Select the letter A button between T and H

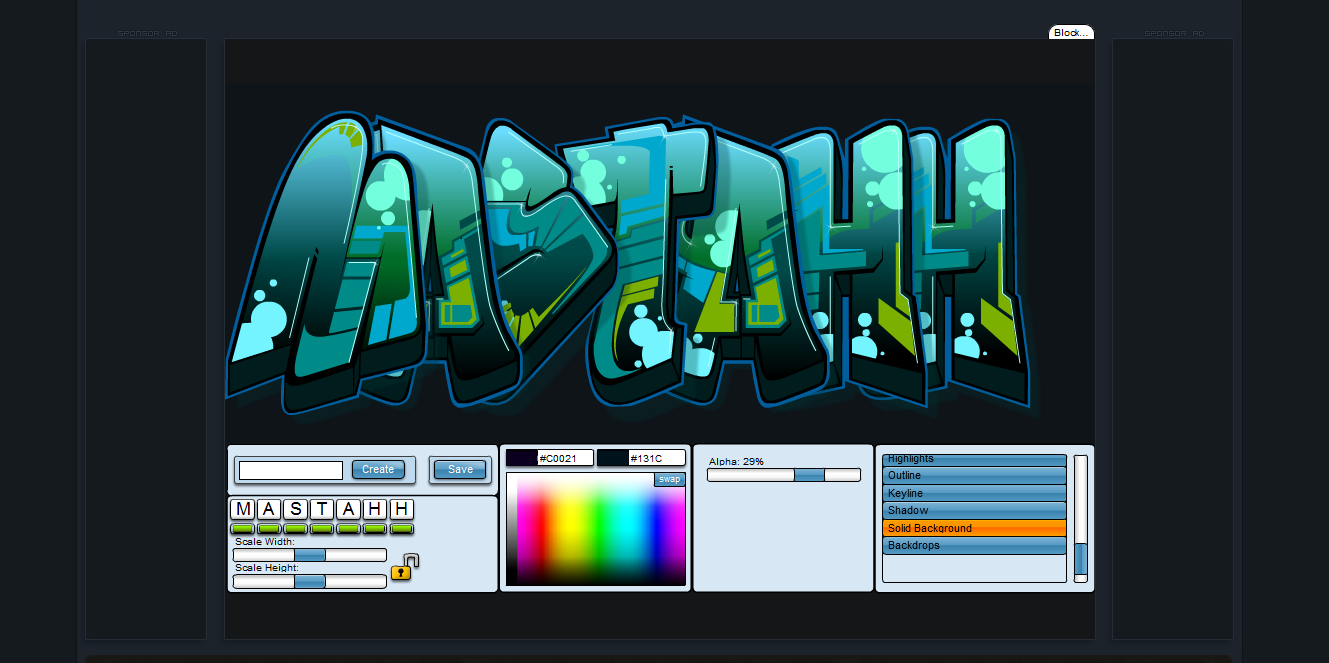coord(349,509)
